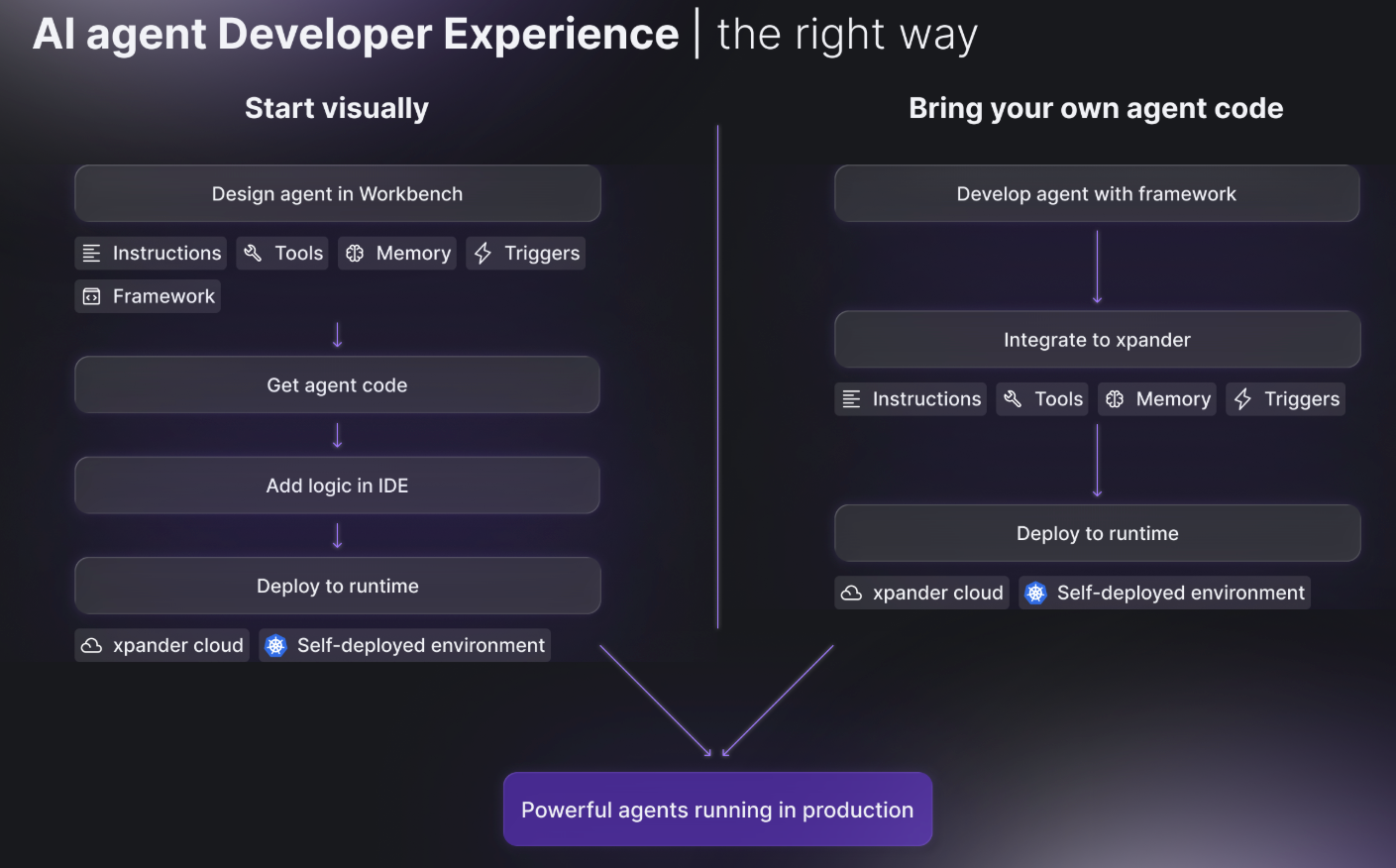Click the Memory brain icon under Integrate to xpander
The width and height of the screenshot is (1396, 868).
coord(1115,399)
